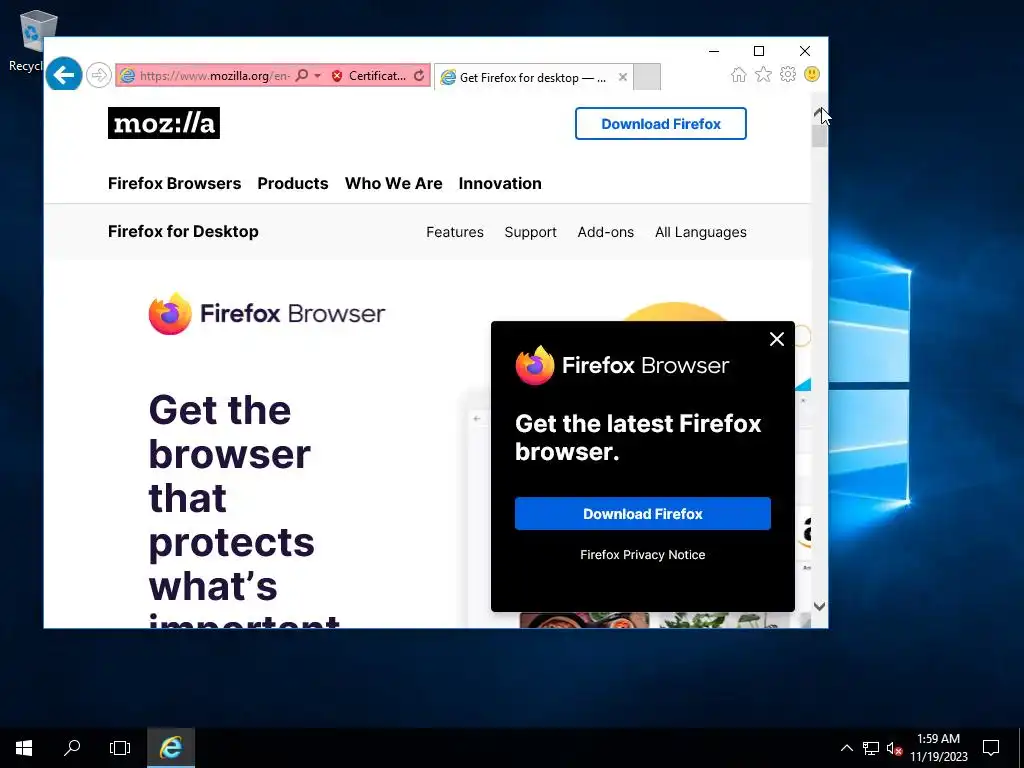This screenshot has height=768, width=1024.
Task: Open Task View on the taskbar
Action: 120,748
